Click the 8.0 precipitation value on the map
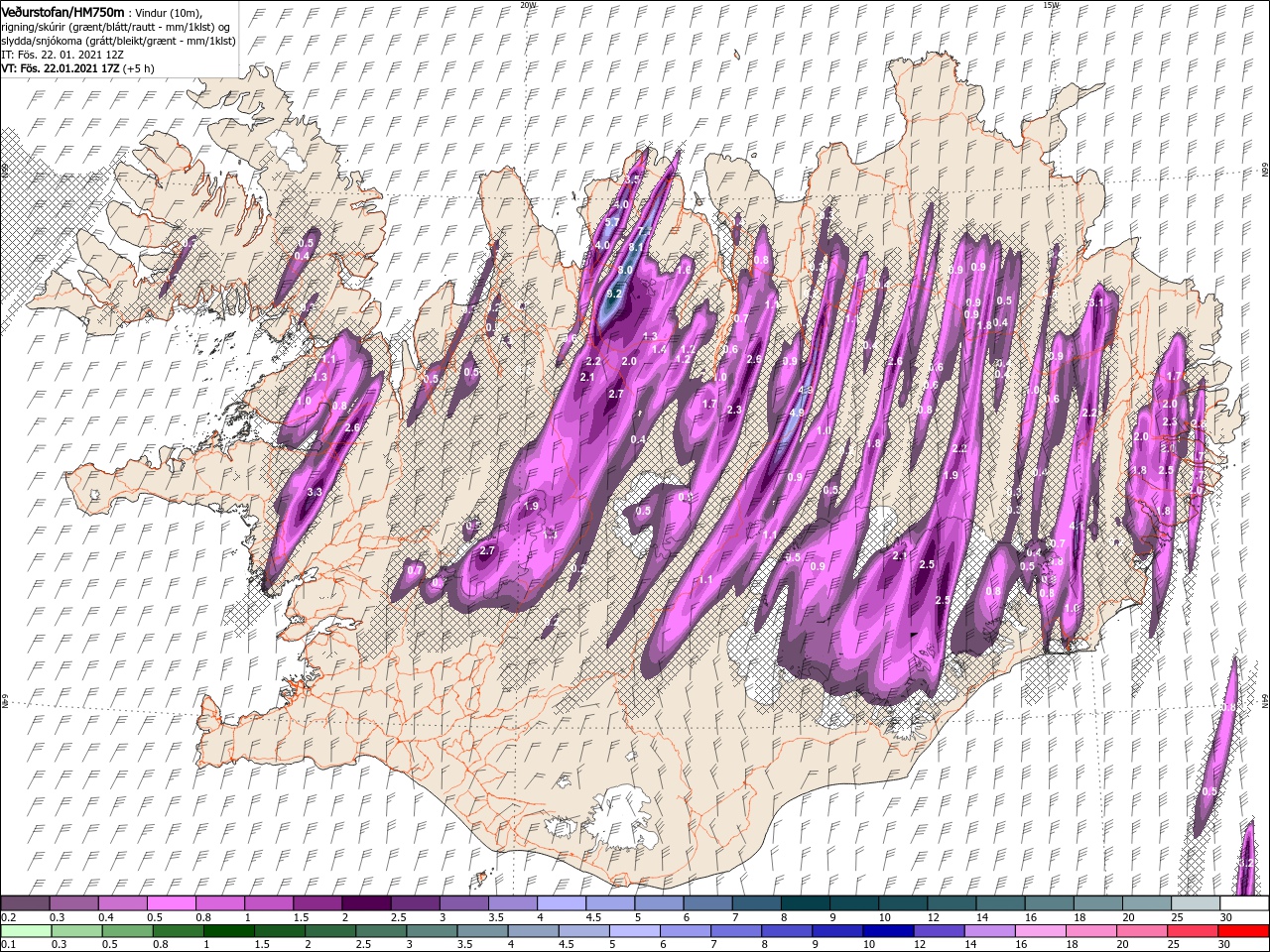Viewport: 1270px width, 952px height. [625, 270]
